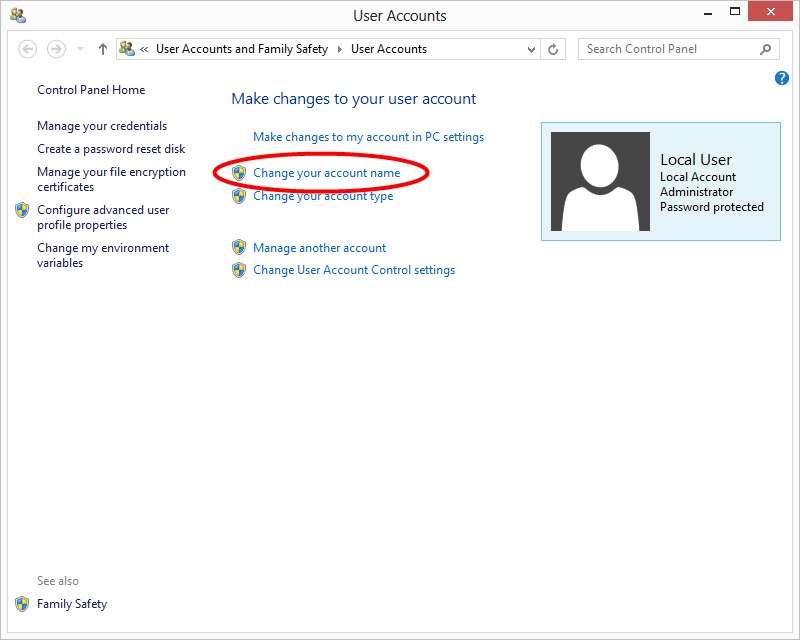Click the Family Safety shield icon
Screen dimensions: 800x640
(x=22, y=604)
